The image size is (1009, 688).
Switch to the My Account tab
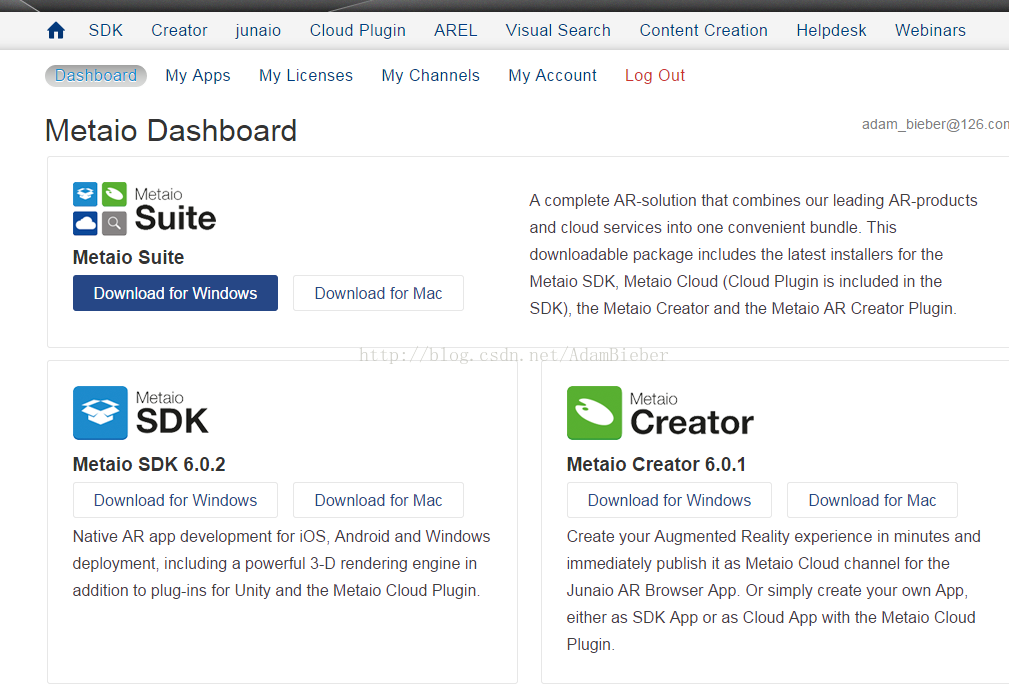(x=552, y=75)
